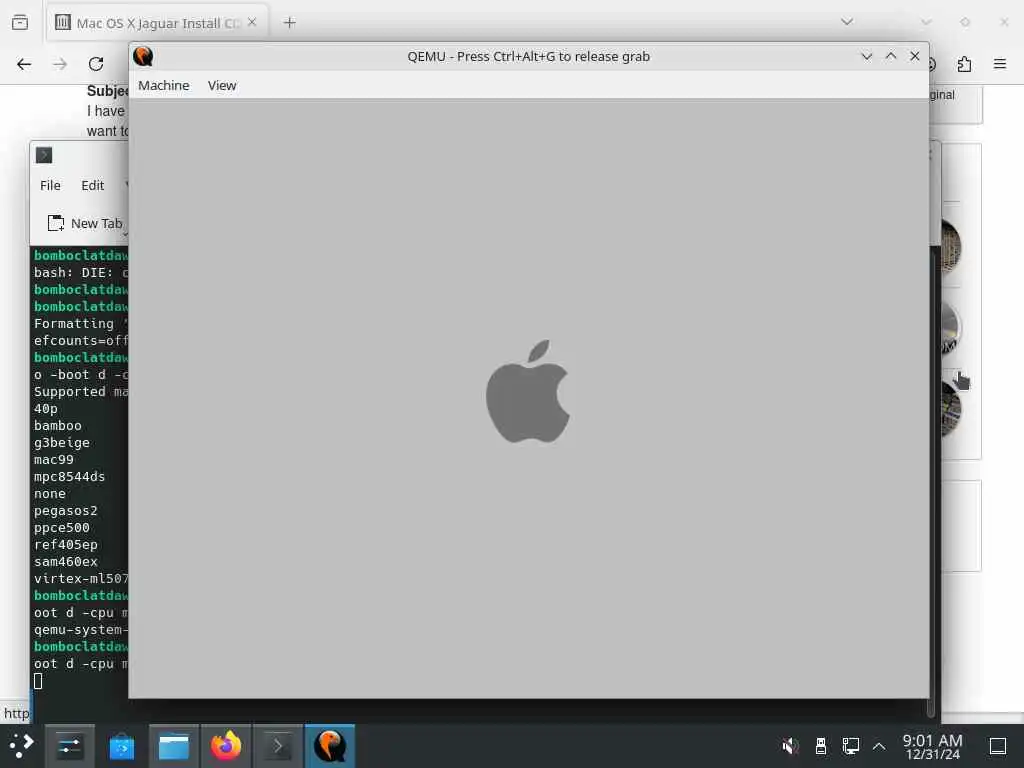1024x768 pixels.
Task: Reload the browser page
Action: click(96, 64)
